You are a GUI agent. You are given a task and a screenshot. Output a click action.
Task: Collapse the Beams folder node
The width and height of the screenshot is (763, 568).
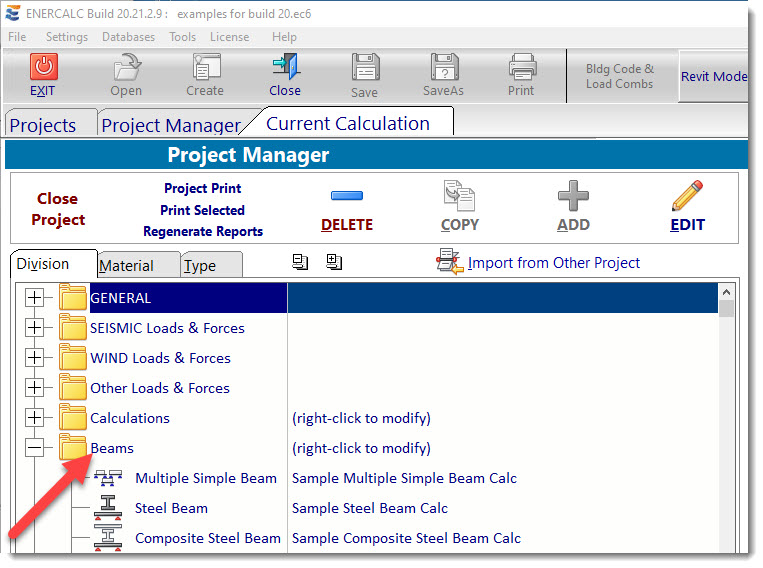tap(35, 448)
